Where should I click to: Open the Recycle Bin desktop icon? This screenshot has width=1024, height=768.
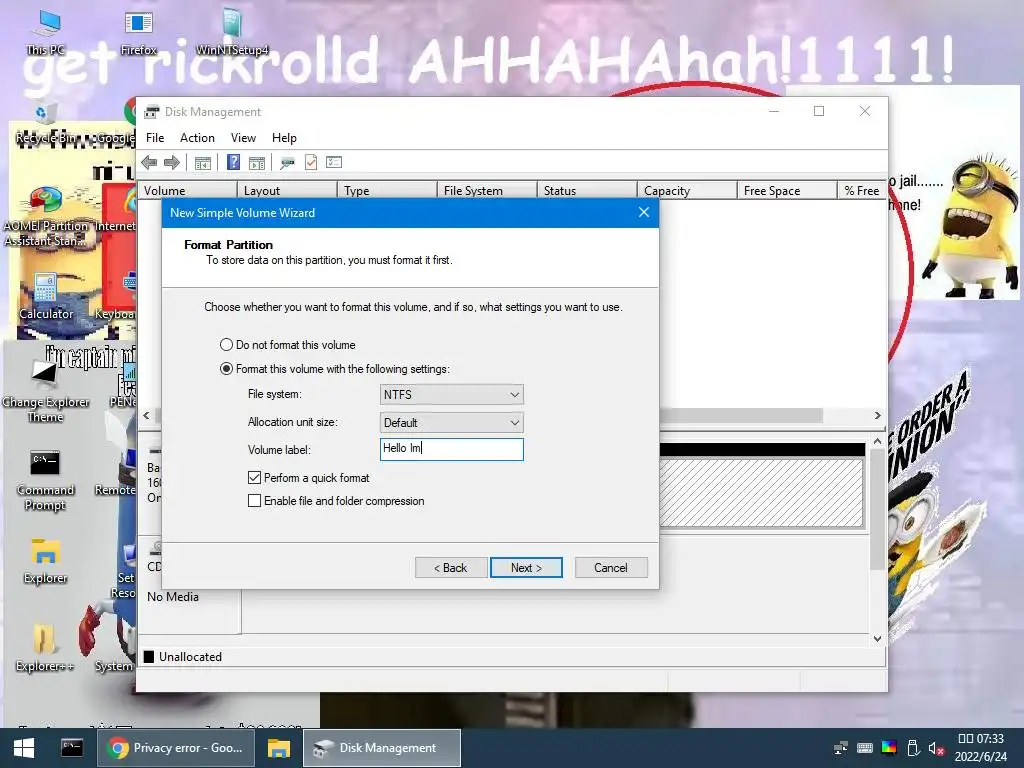click(x=45, y=123)
